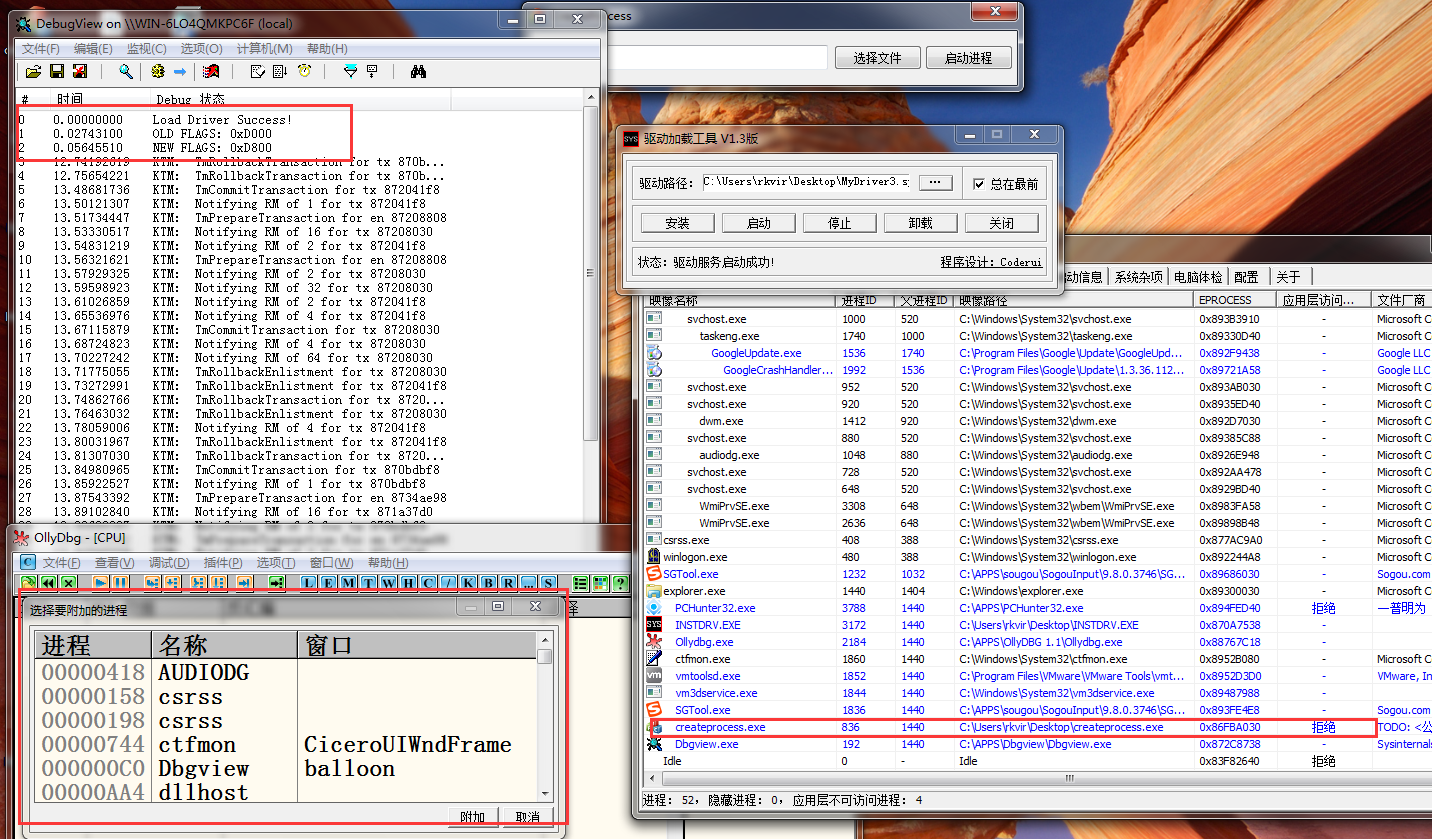
Task: Switch to the 关于 tab in PCHunter
Action: click(x=1288, y=277)
